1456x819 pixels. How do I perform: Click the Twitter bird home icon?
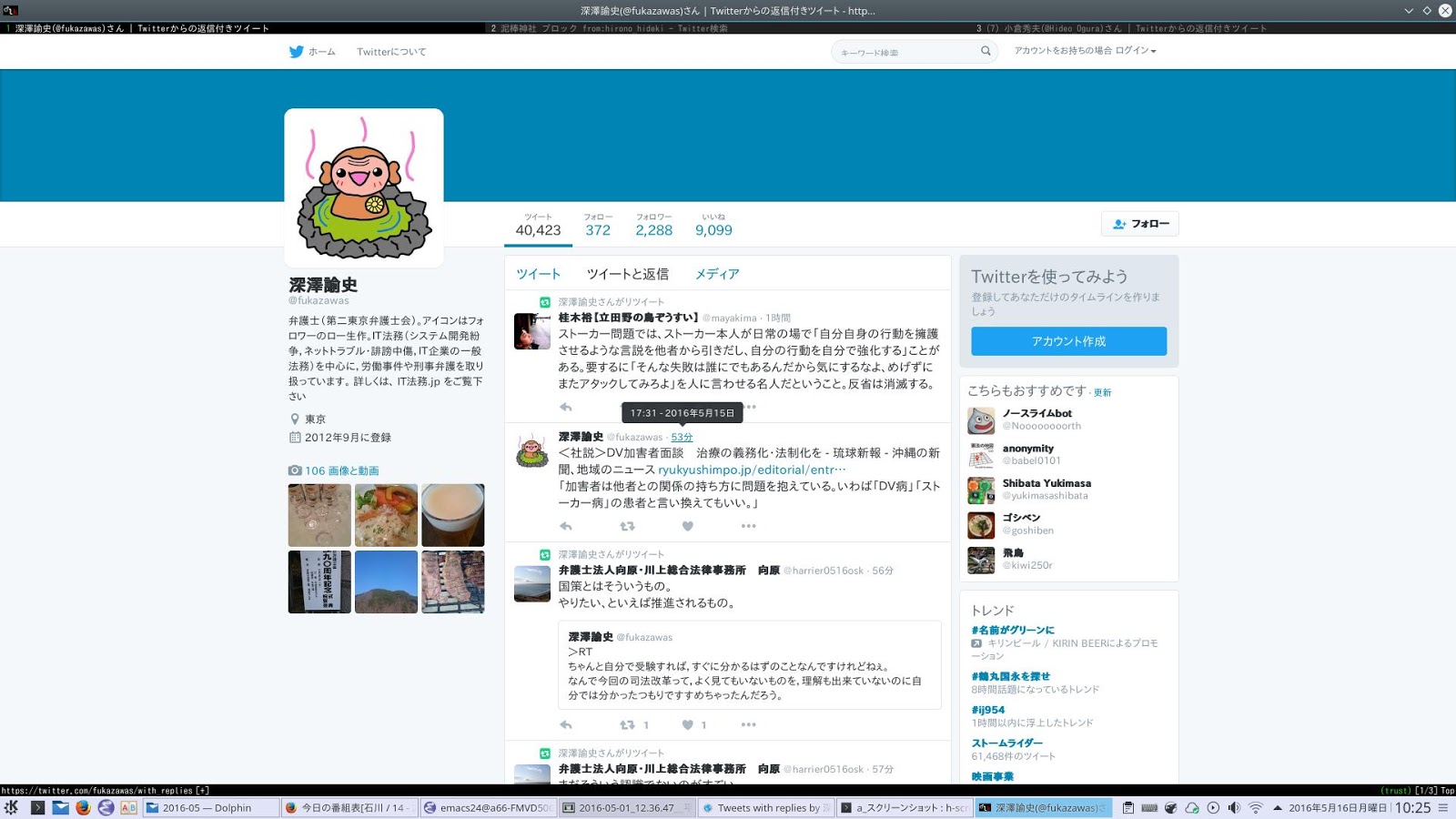[x=296, y=52]
